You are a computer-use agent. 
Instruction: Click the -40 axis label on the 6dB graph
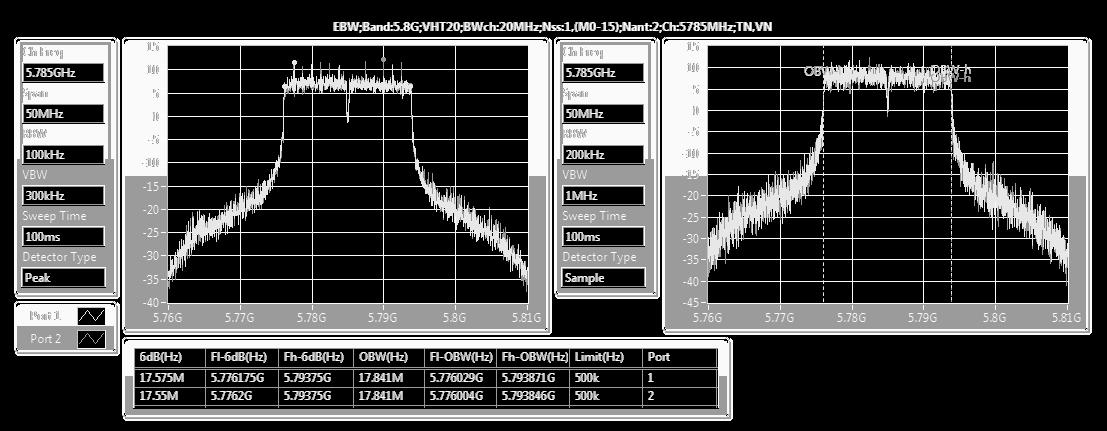click(150, 302)
